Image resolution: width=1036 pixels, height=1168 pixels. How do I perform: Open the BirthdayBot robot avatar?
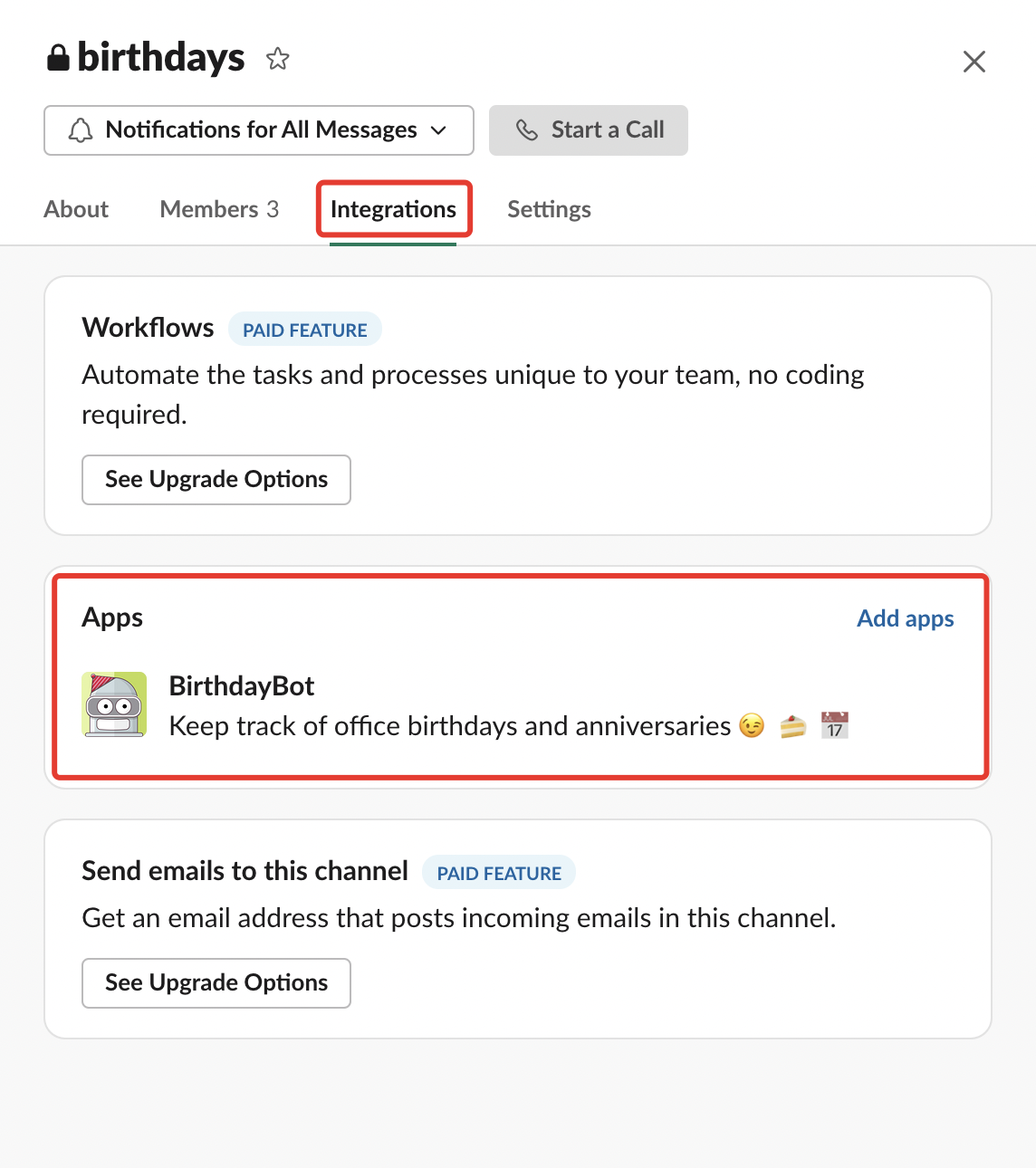pyautogui.click(x=114, y=704)
